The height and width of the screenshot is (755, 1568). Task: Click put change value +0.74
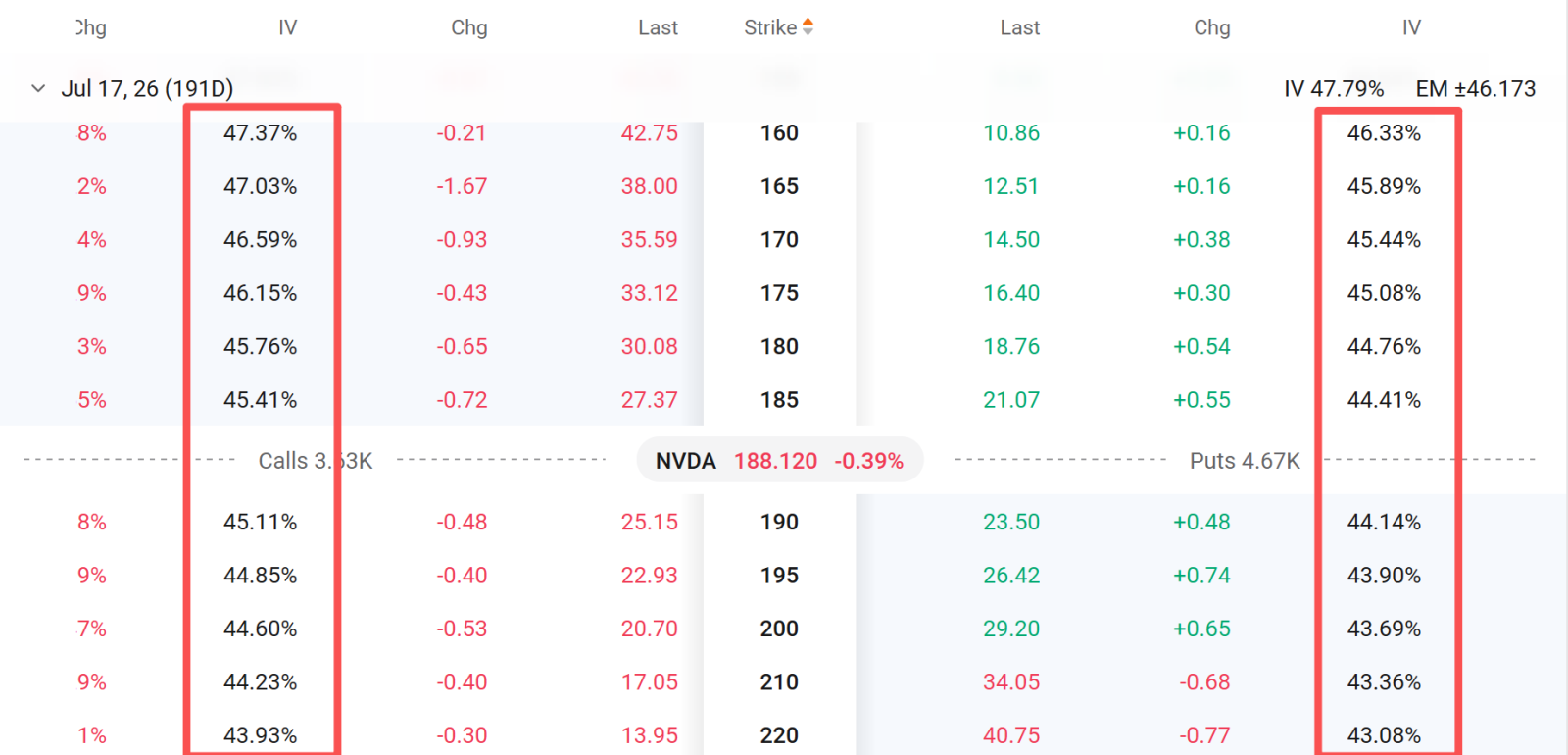point(1201,576)
